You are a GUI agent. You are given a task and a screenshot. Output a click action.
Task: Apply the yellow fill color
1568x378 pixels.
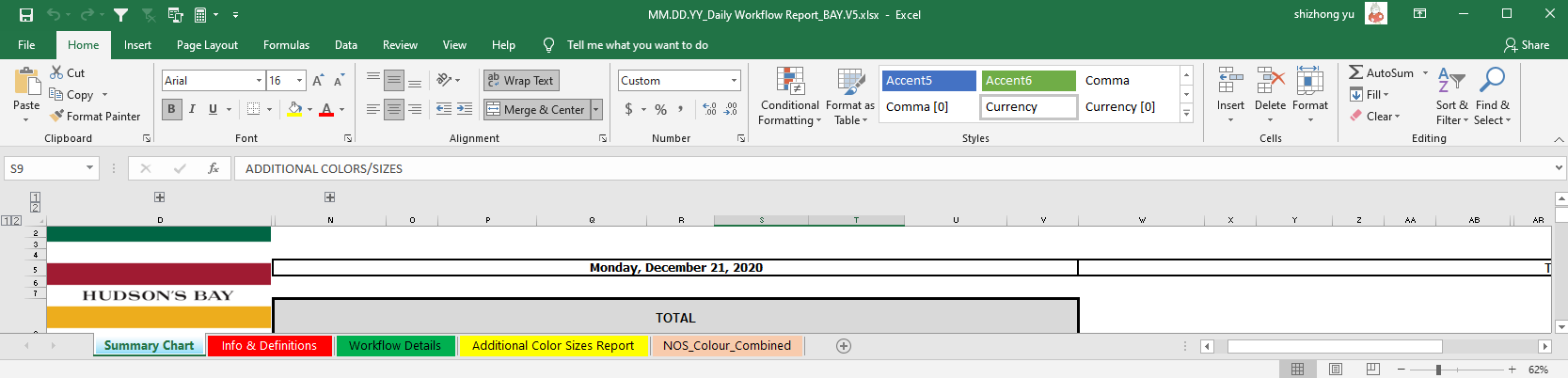pyautogui.click(x=295, y=109)
